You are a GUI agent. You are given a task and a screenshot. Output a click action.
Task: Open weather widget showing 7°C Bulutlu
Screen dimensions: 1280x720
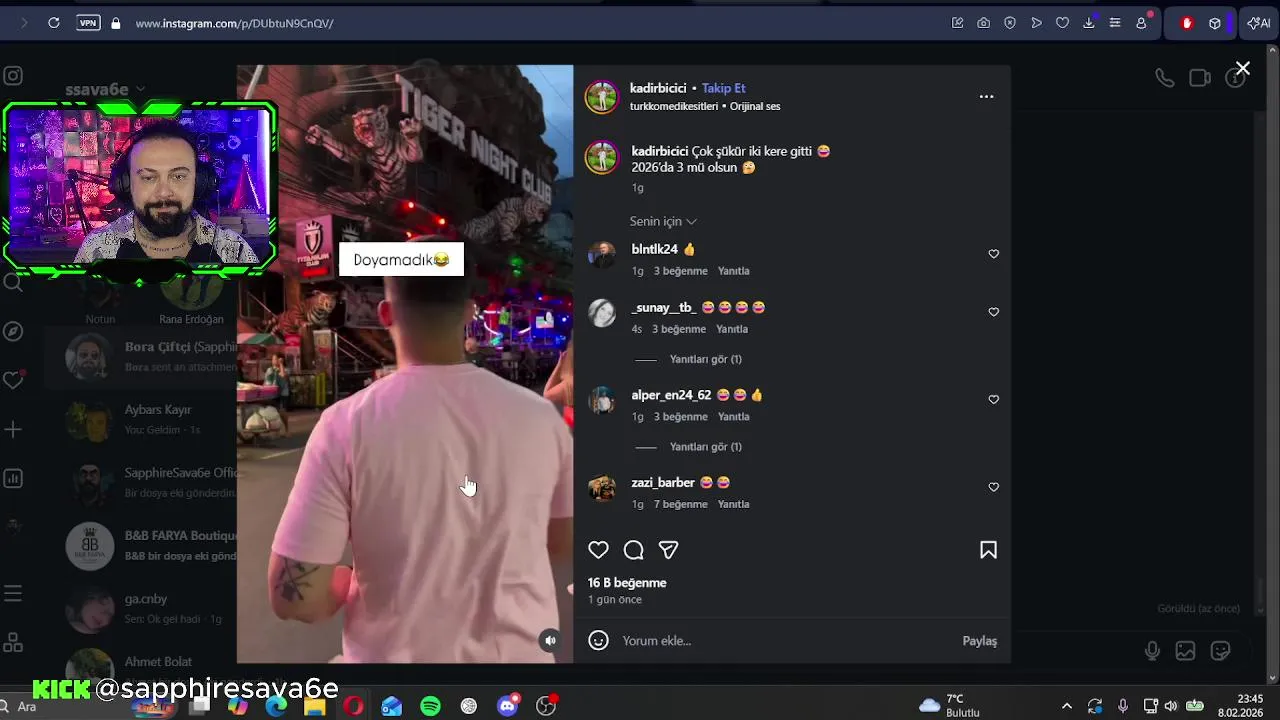click(949, 706)
